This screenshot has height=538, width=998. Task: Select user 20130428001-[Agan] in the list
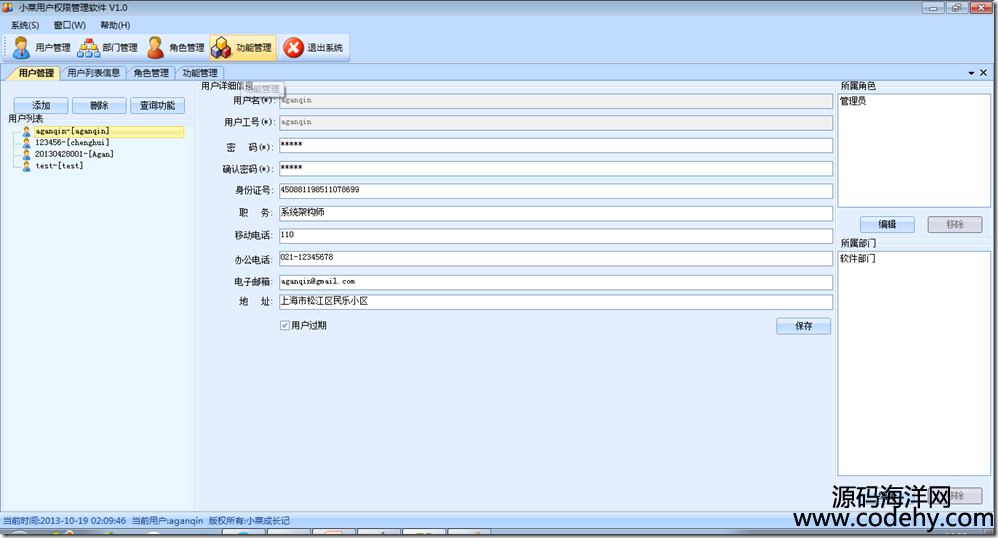coord(73,154)
